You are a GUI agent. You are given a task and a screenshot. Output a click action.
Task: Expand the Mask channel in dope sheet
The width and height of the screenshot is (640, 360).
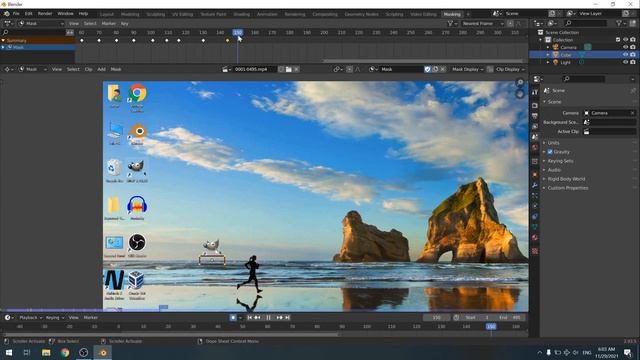pyautogui.click(x=3, y=47)
